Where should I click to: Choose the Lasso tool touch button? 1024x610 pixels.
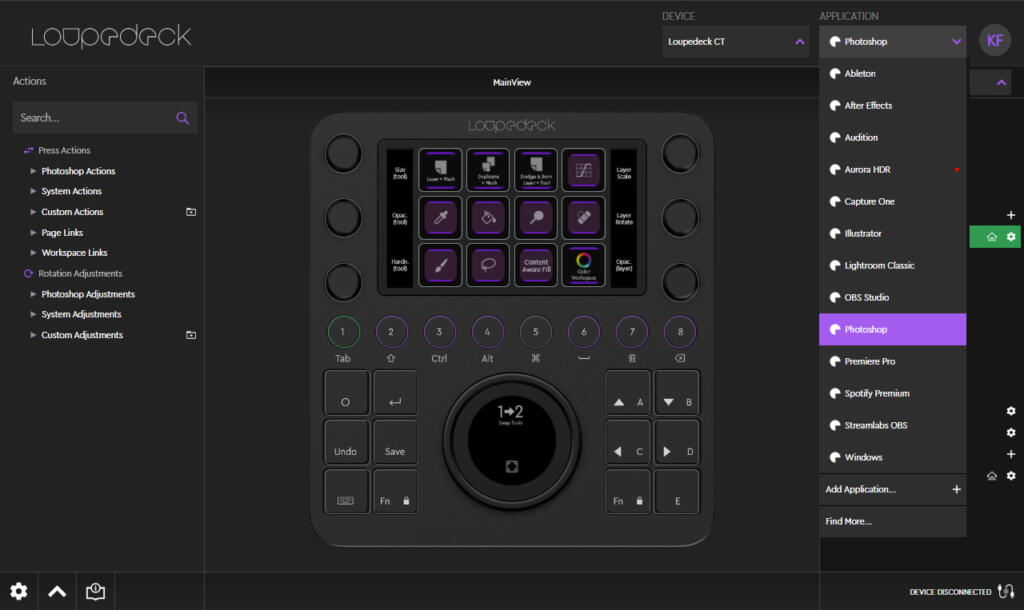coord(487,265)
